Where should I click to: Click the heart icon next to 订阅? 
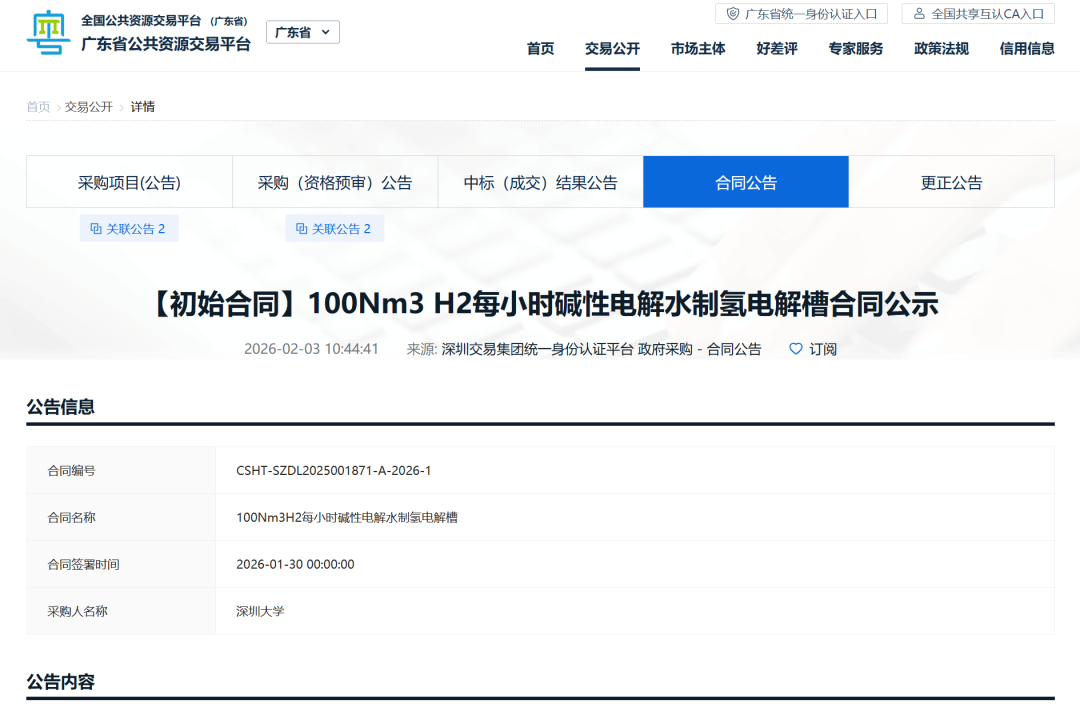point(795,349)
